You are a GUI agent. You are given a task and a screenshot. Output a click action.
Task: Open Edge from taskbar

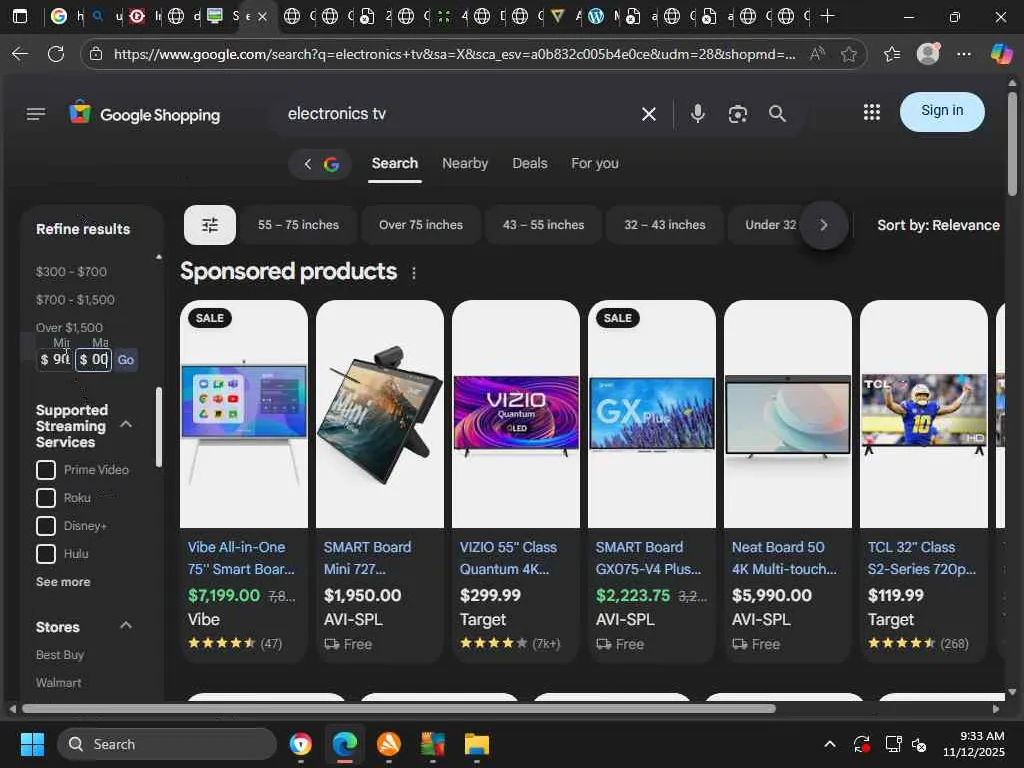pyautogui.click(x=344, y=744)
